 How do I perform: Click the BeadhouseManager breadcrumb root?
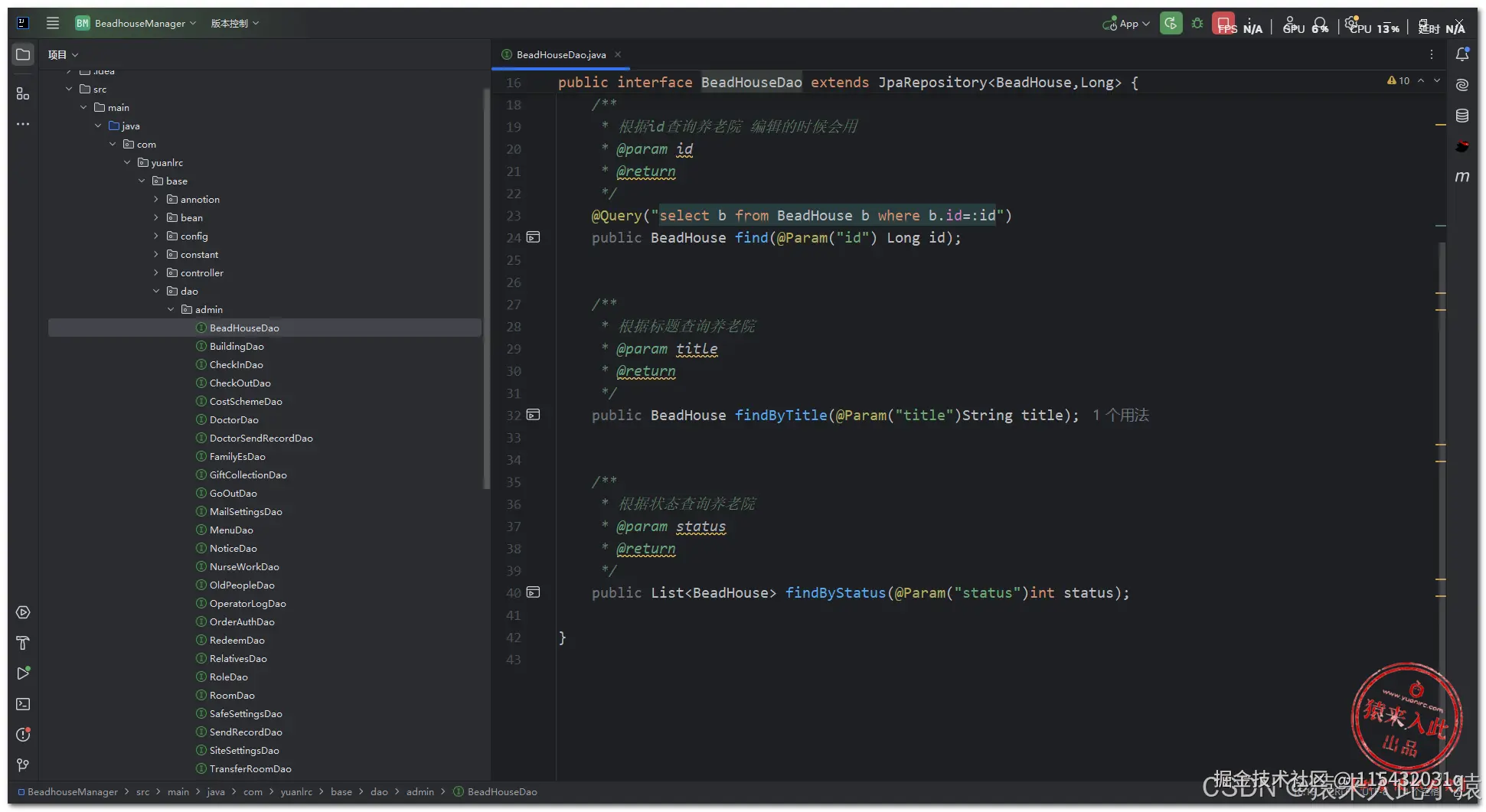[68, 791]
